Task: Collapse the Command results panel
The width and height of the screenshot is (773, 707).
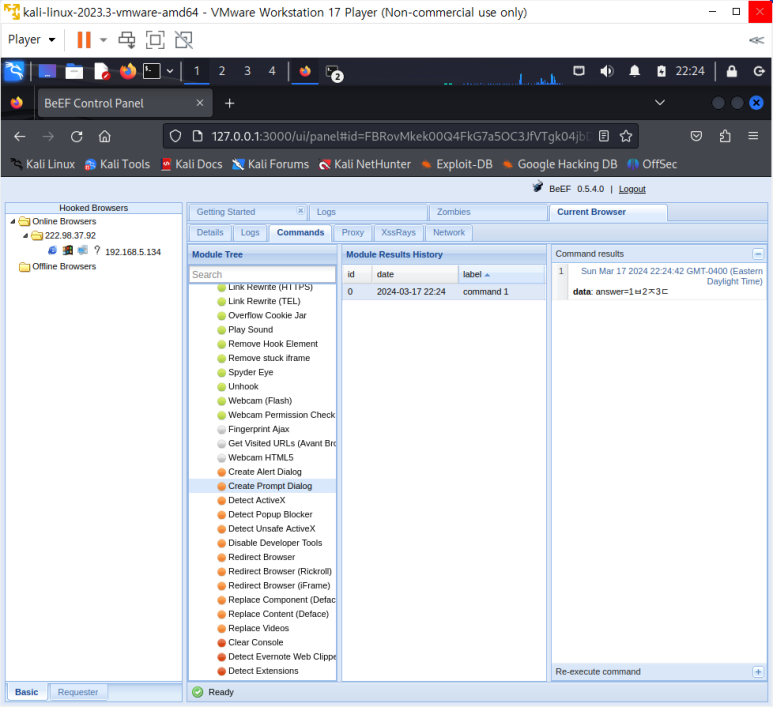Action: point(758,254)
